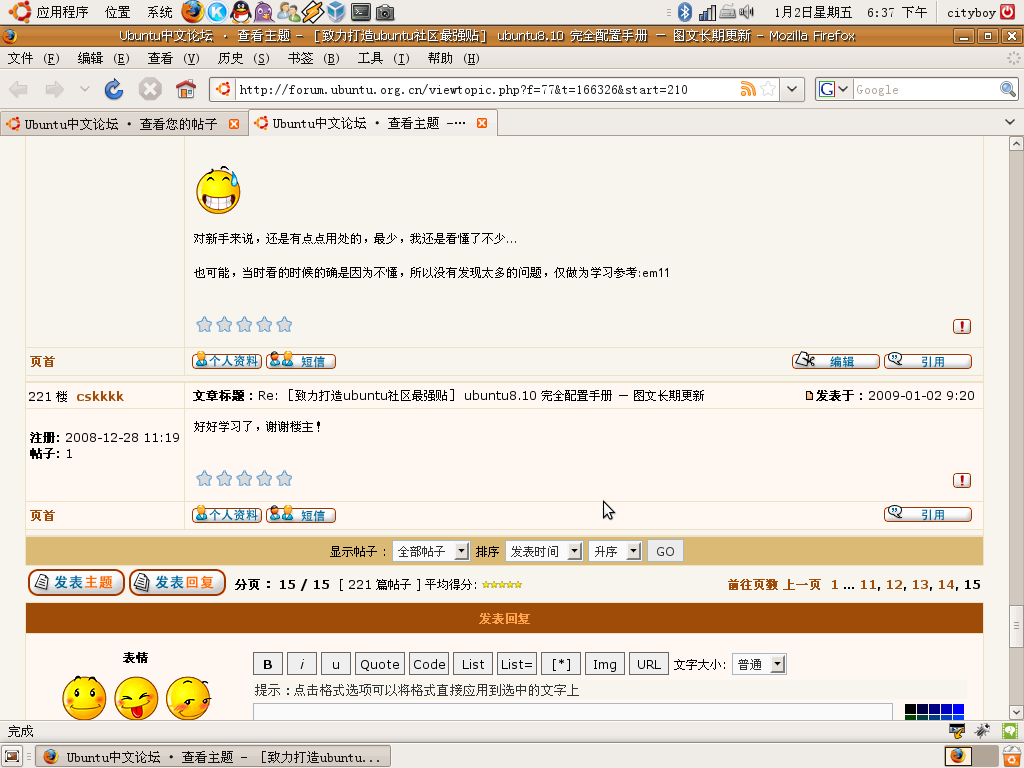1024x768 pixels.
Task: Report the upper post via red exclamation icon
Action: (x=961, y=327)
